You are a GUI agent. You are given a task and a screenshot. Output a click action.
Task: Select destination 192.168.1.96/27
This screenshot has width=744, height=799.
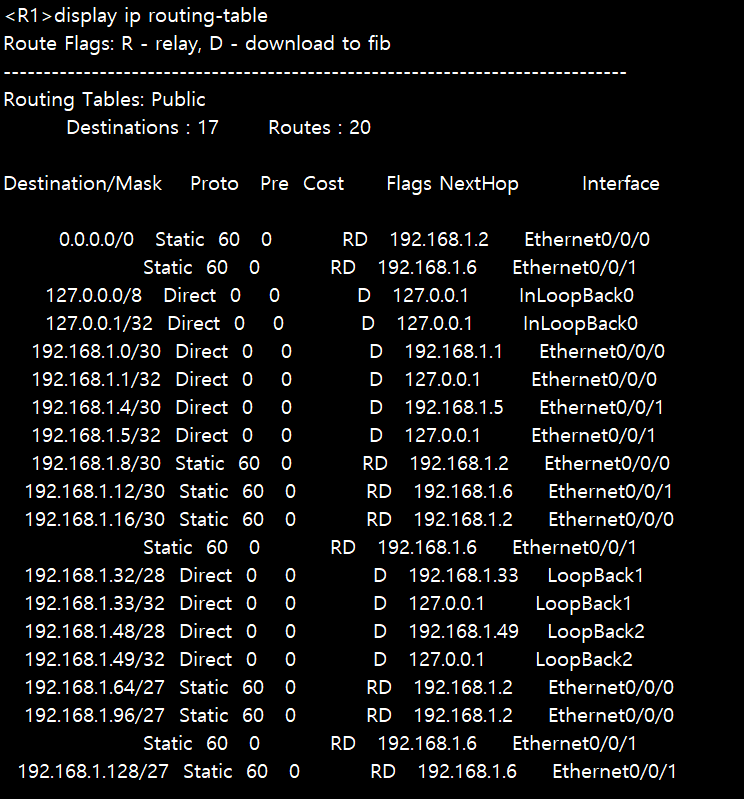(x=95, y=716)
